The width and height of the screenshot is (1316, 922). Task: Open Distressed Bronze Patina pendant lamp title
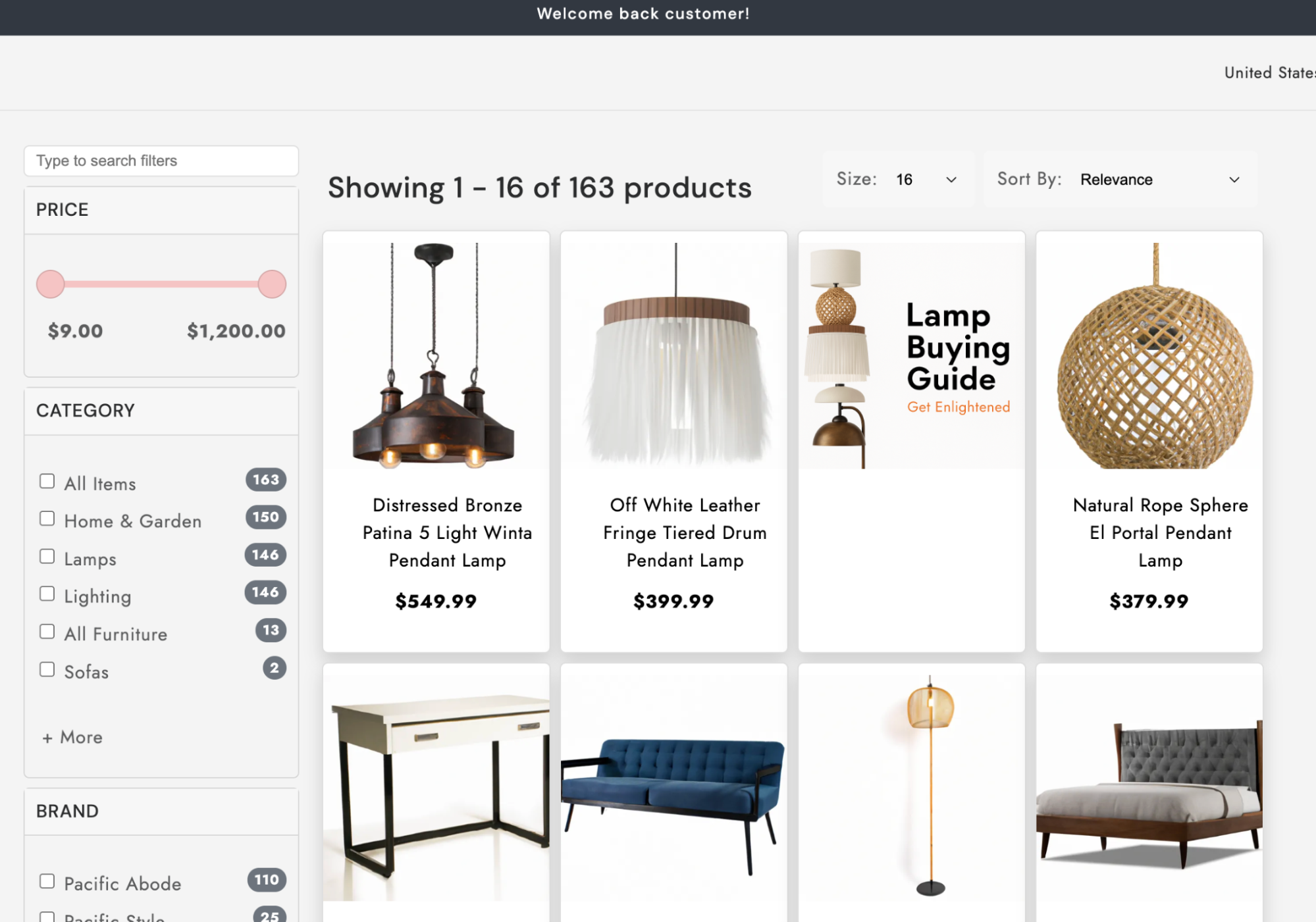(447, 532)
